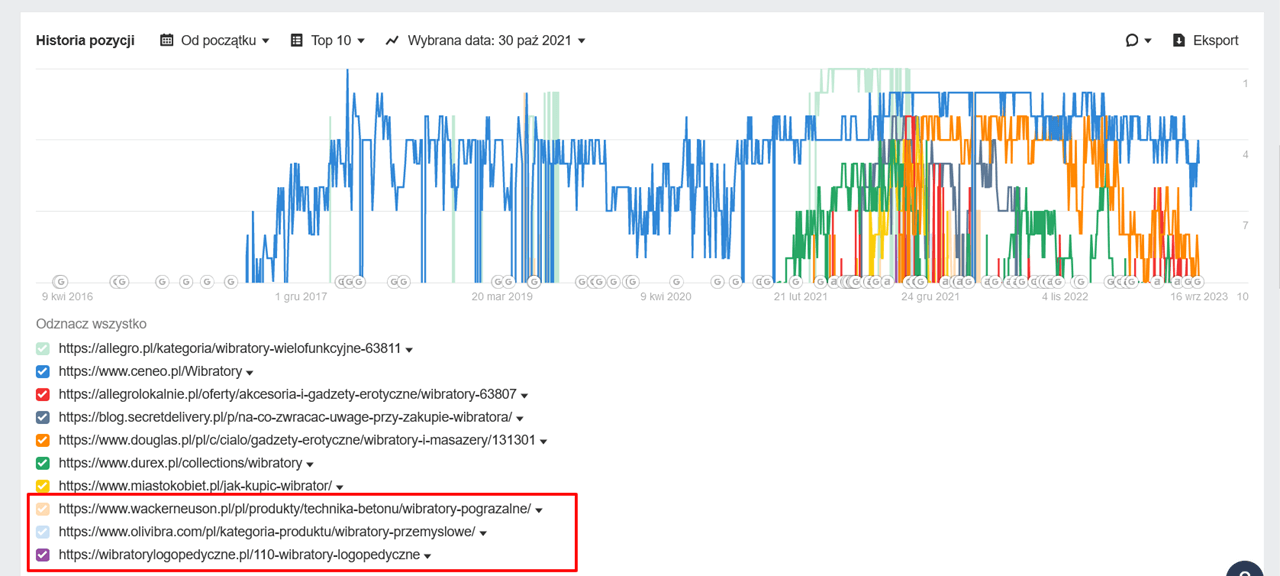The width and height of the screenshot is (1280, 576).
Task: Disable the durex.pl collections checkbox
Action: pyautogui.click(x=43, y=463)
